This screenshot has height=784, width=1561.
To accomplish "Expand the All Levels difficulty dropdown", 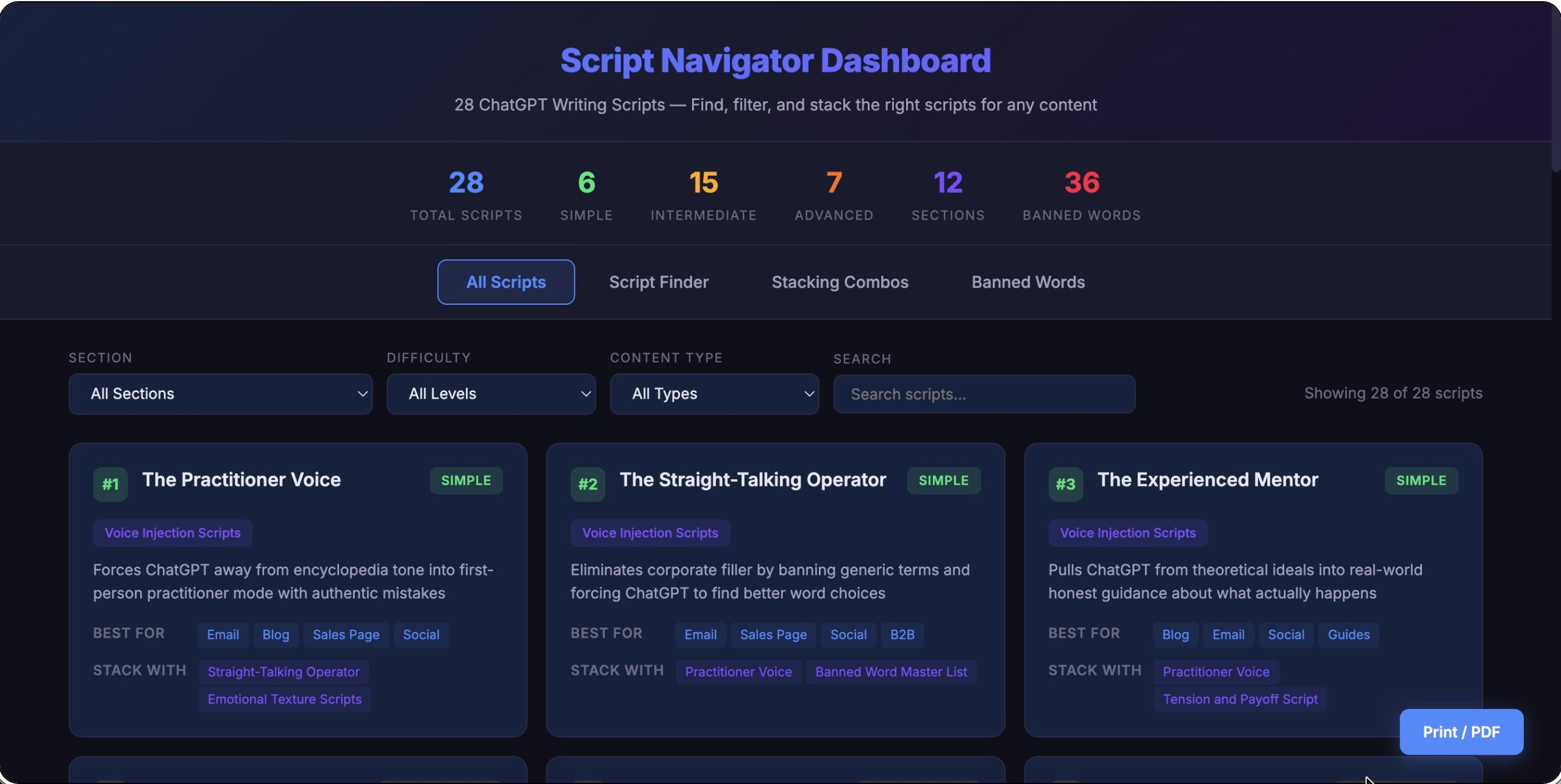I will (x=491, y=394).
